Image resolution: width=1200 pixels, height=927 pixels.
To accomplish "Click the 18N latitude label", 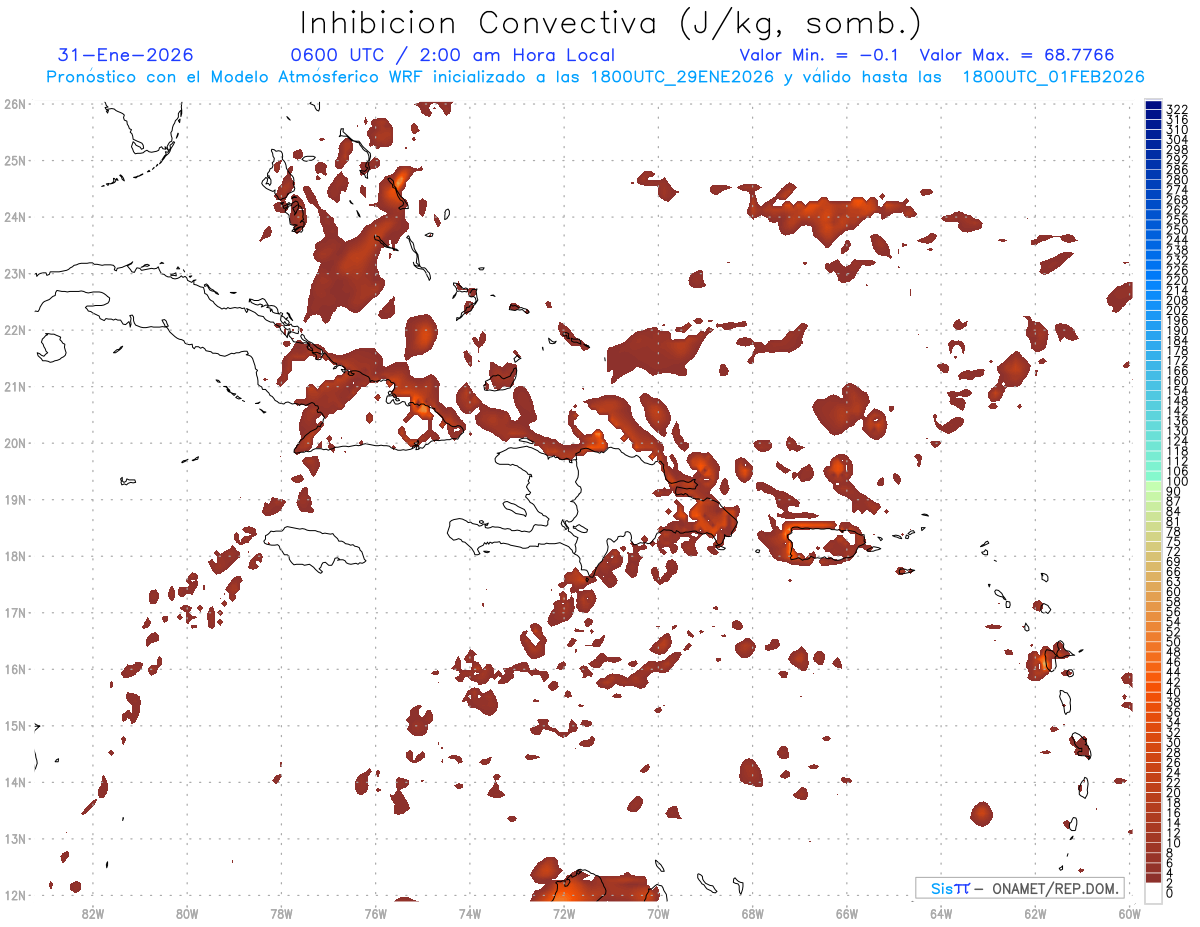I will (15, 556).
